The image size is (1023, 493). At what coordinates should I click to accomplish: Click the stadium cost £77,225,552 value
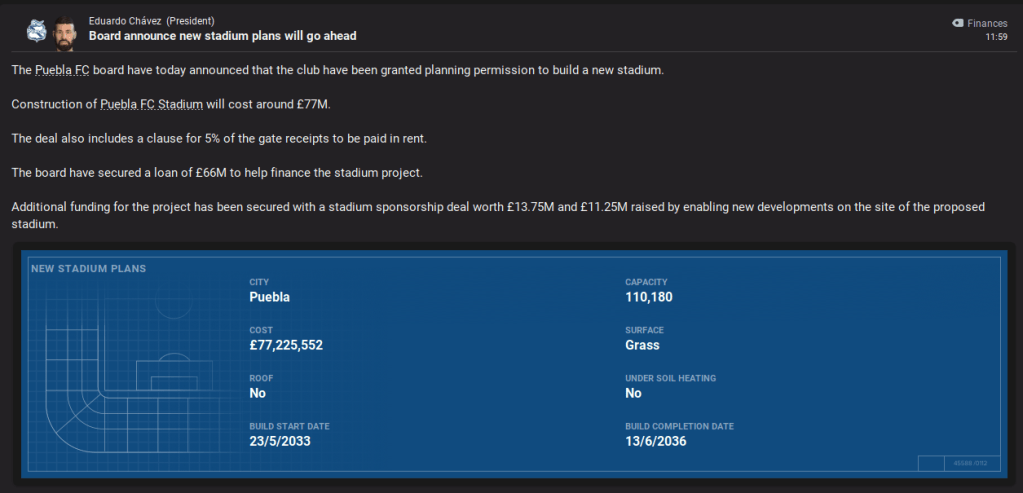pos(286,345)
